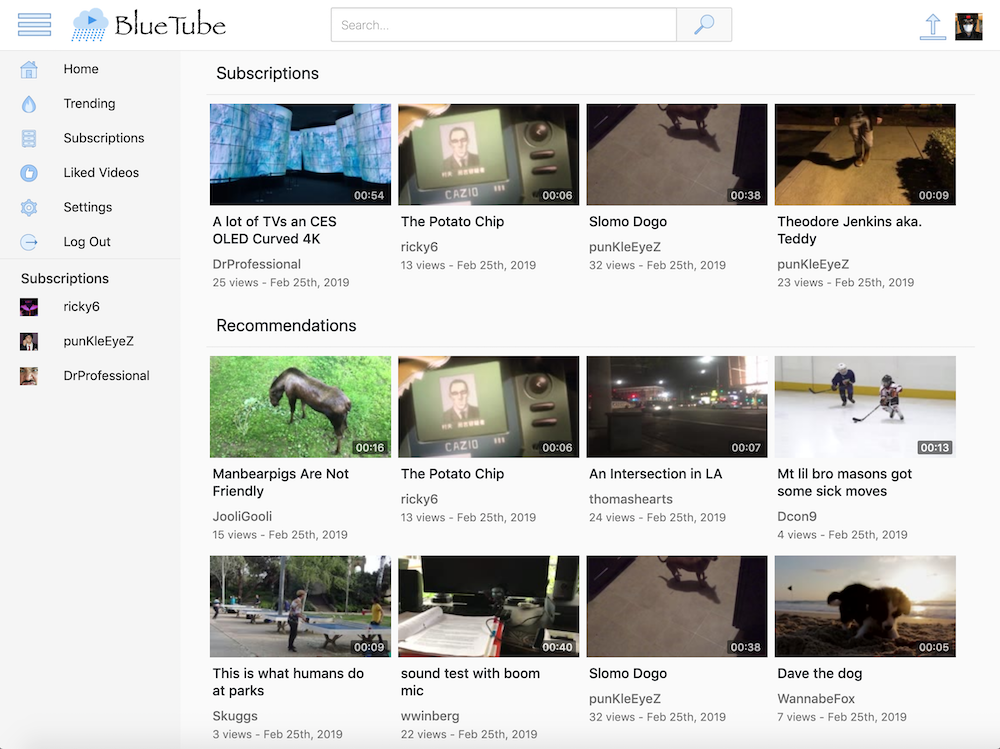The width and height of the screenshot is (1000, 749).
Task: Visit punKleEyeZ channel under Slomo Dogo
Action: pos(626,246)
